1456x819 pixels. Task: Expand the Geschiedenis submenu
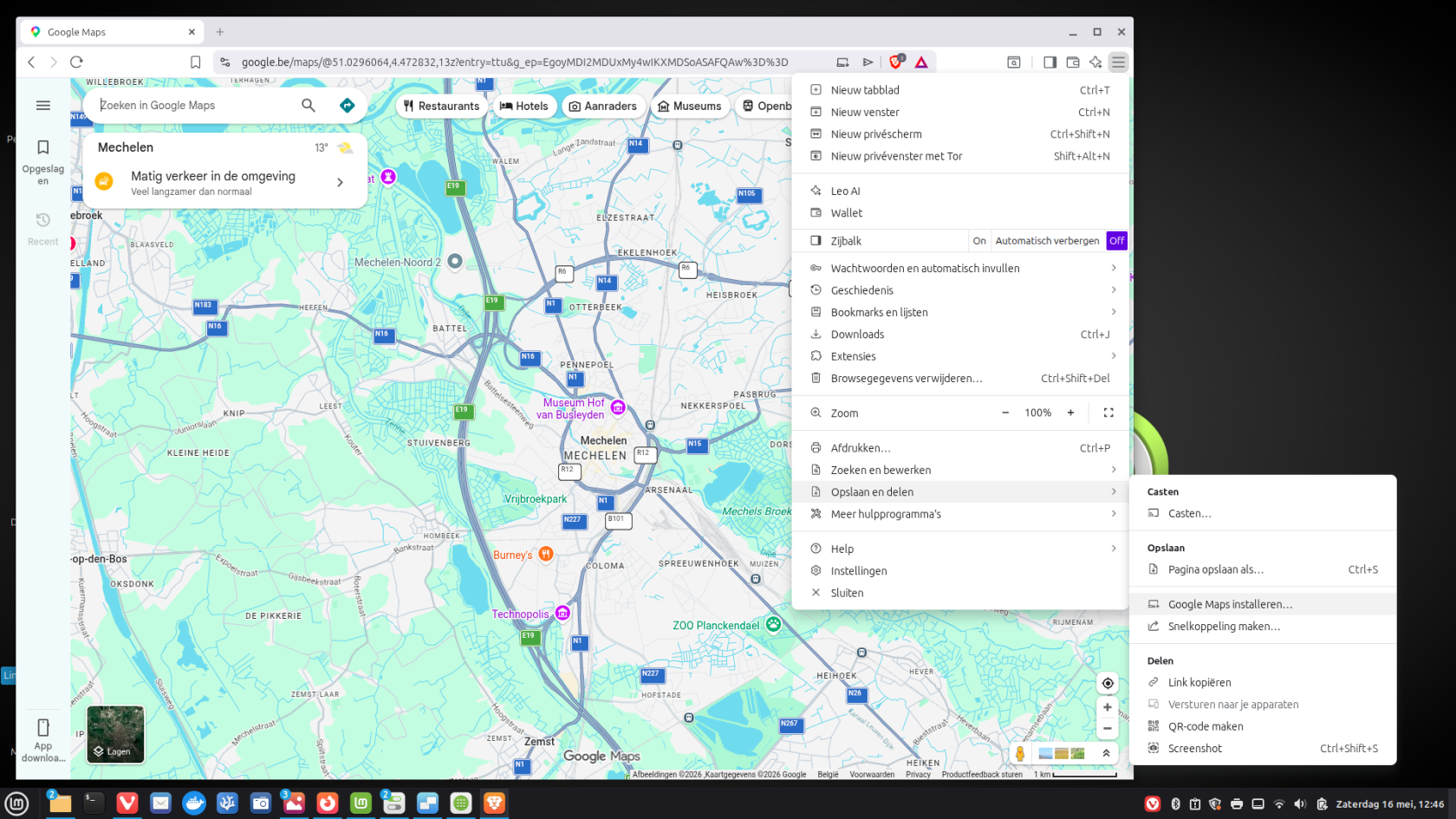coord(960,290)
